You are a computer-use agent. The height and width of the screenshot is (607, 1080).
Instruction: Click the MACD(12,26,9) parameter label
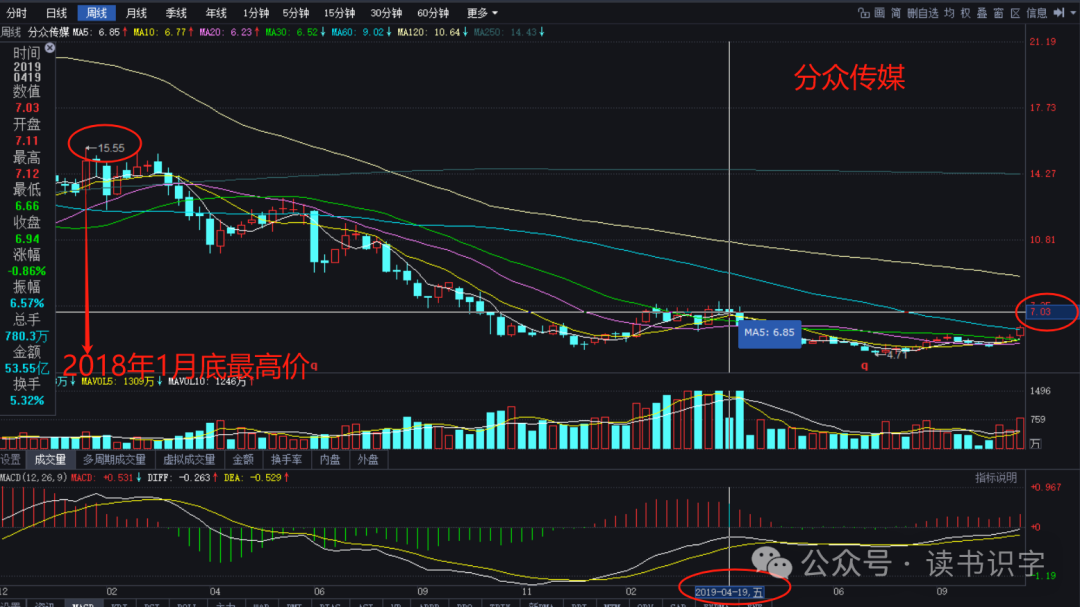point(34,477)
